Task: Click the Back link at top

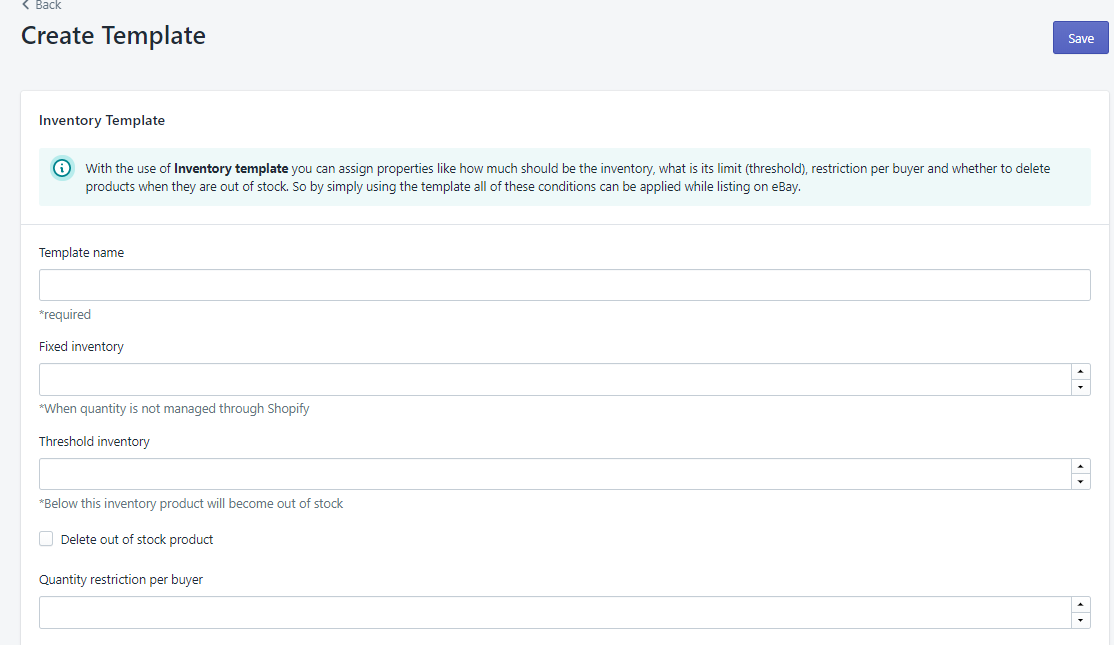Action: [42, 5]
